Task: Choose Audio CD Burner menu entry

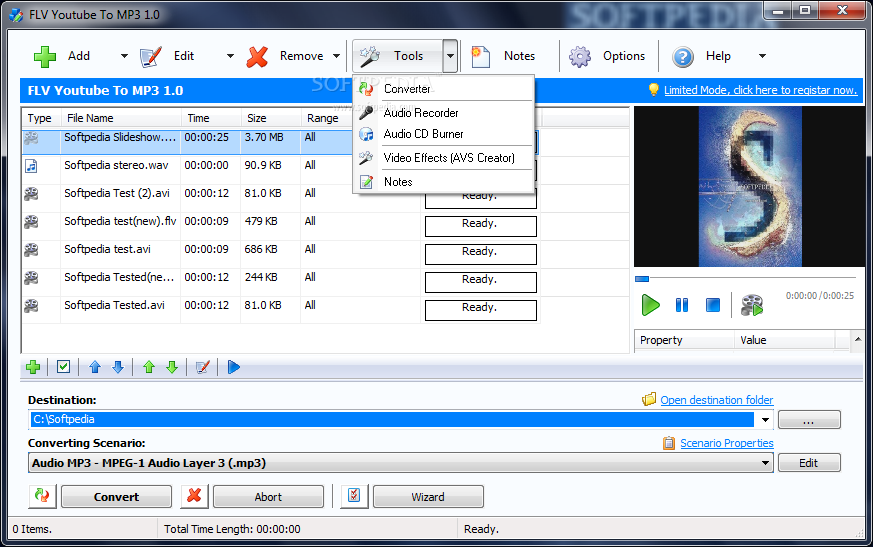Action: click(444, 134)
